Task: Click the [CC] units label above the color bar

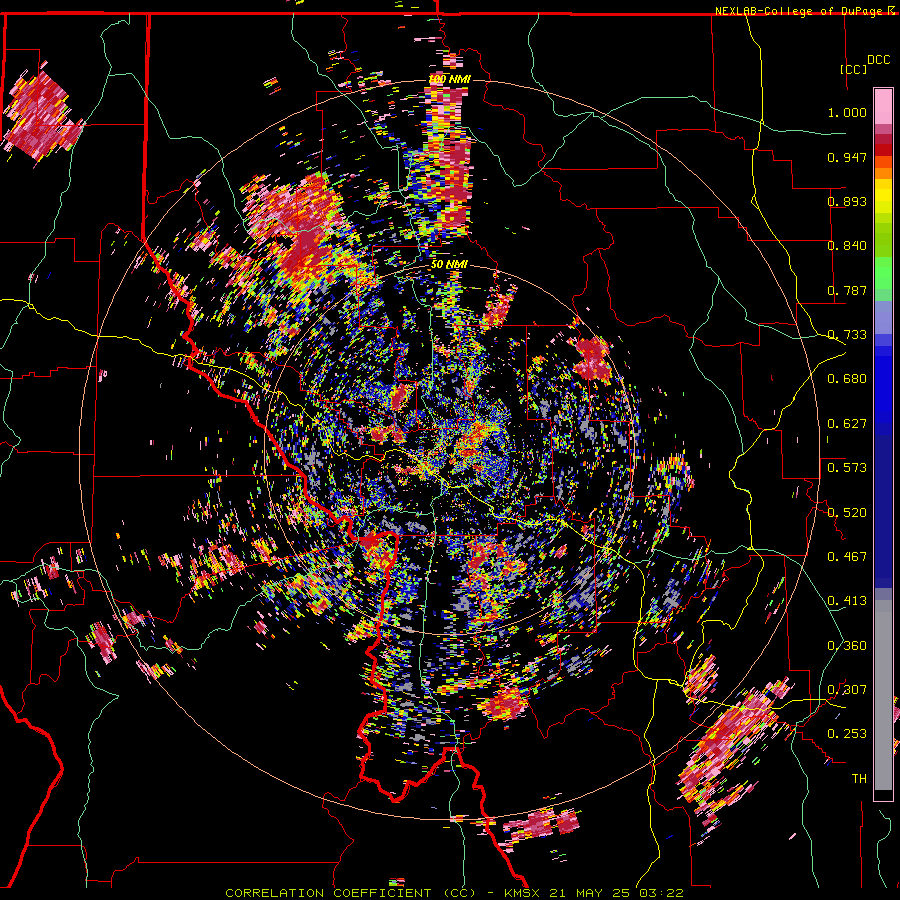Action: (853, 69)
